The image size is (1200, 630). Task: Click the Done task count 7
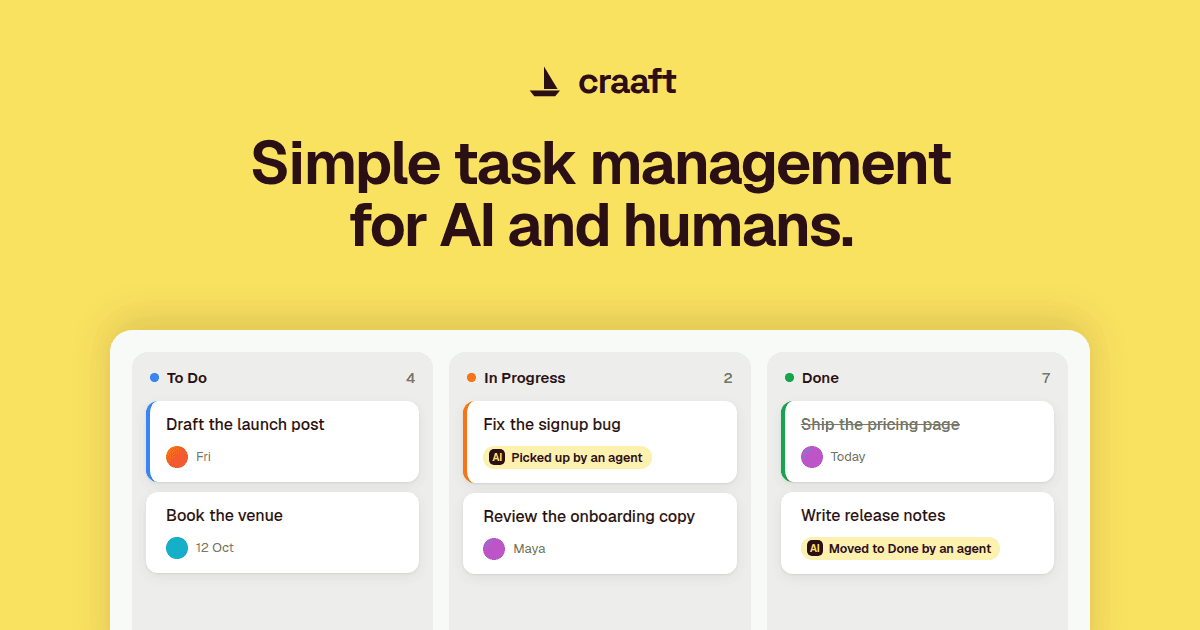[1046, 378]
